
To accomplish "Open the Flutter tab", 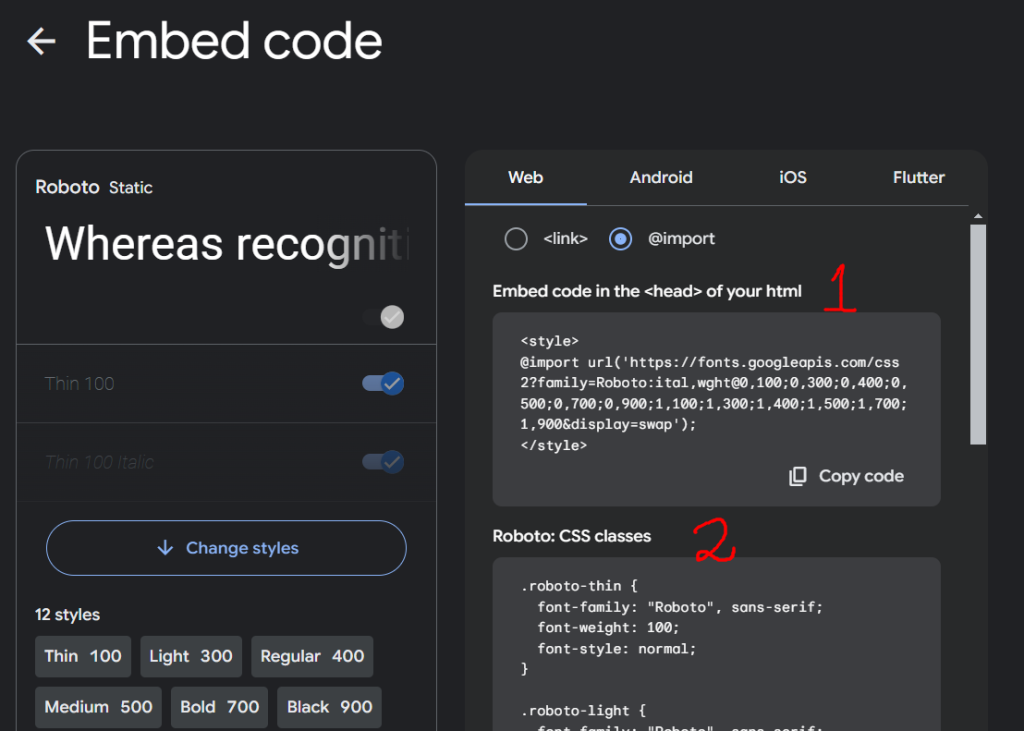I will [x=918, y=178].
